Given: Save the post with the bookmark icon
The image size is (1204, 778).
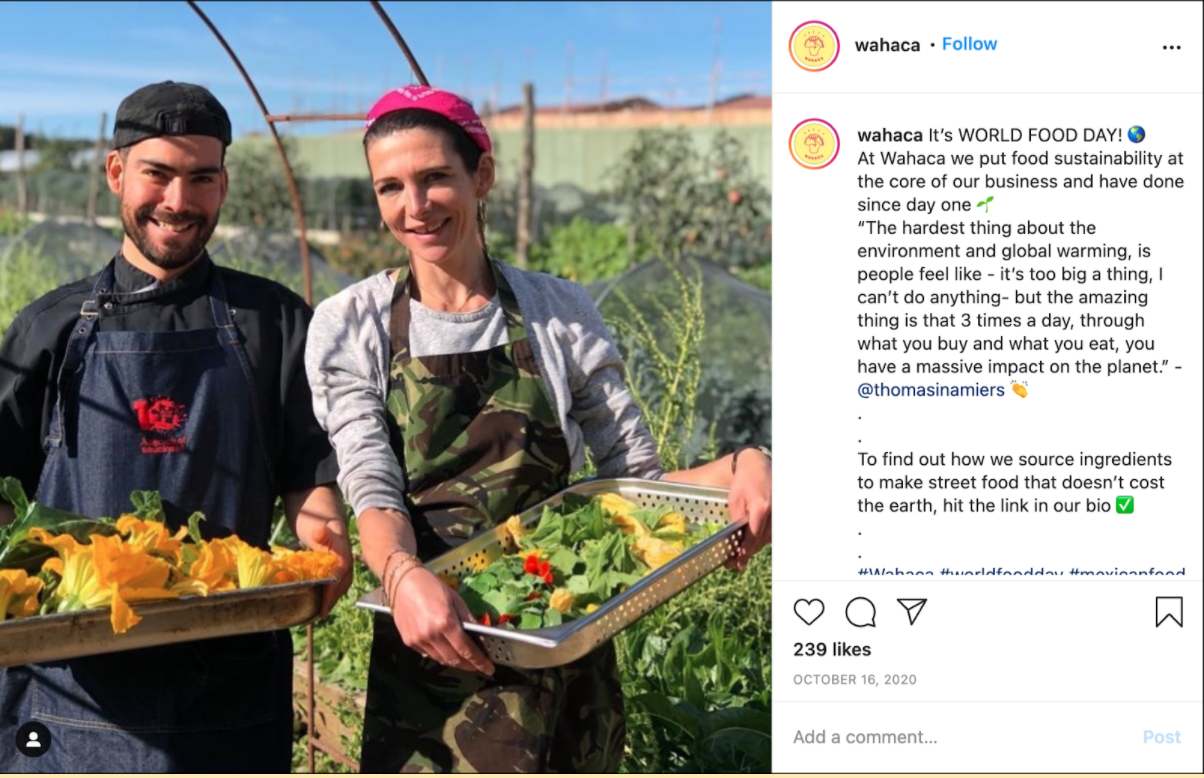Looking at the screenshot, I should (1169, 612).
